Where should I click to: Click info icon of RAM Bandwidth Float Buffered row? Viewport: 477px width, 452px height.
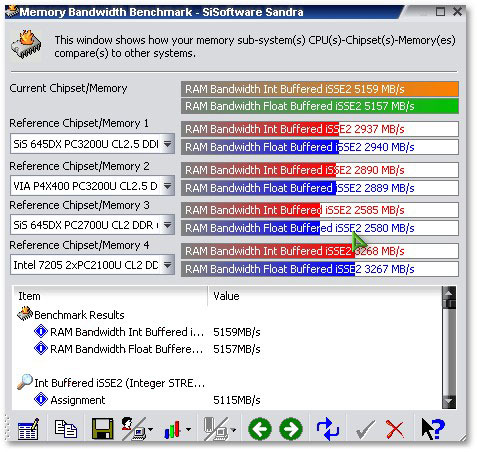pyautogui.click(x=41, y=349)
